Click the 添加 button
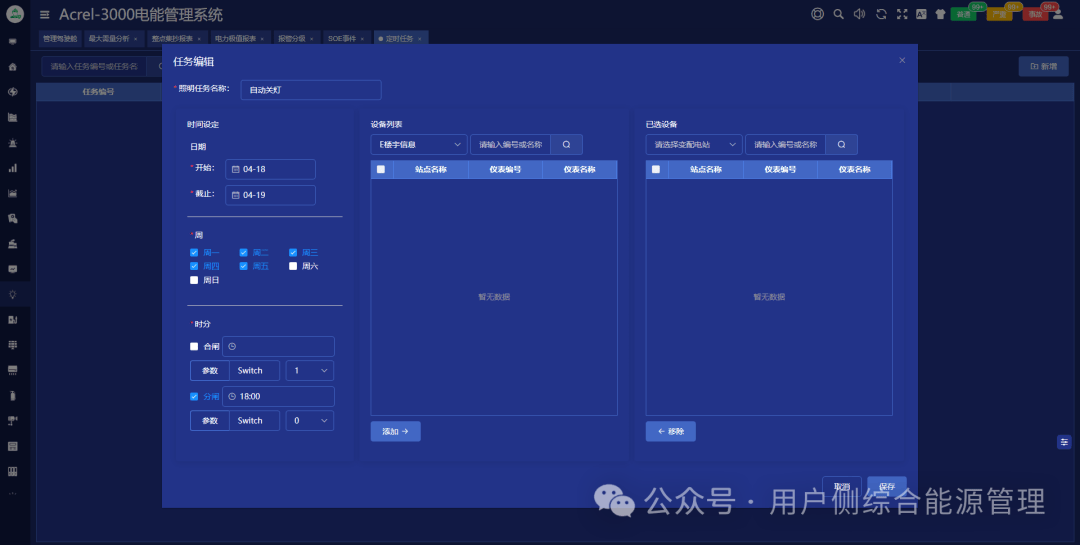 (395, 432)
